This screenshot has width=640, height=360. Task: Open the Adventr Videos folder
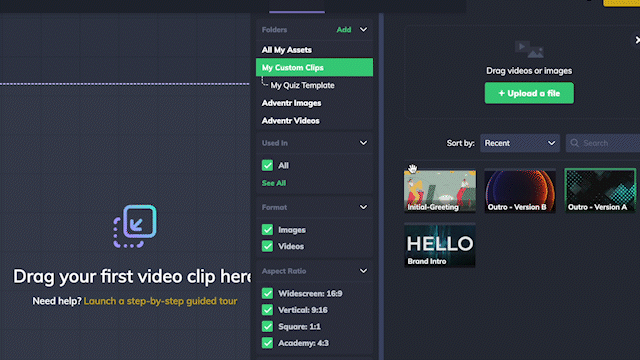pyautogui.click(x=291, y=121)
